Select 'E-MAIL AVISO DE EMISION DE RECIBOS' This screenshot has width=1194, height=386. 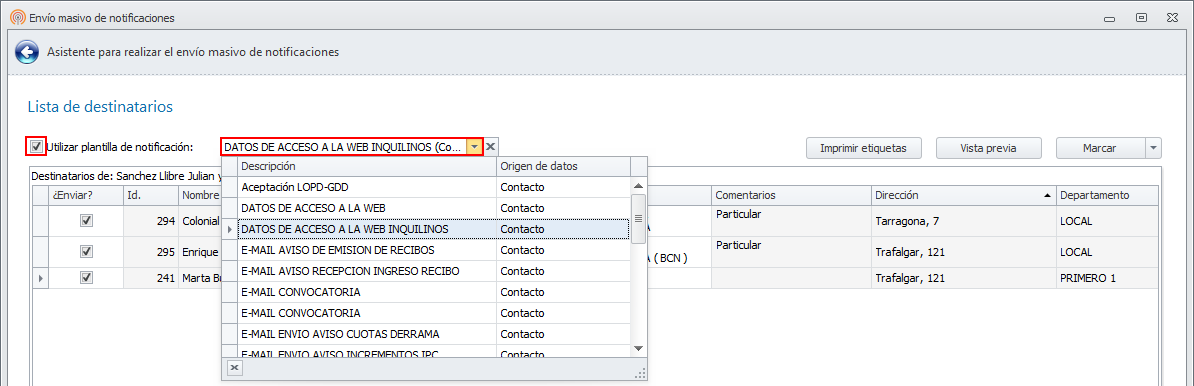(435, 250)
